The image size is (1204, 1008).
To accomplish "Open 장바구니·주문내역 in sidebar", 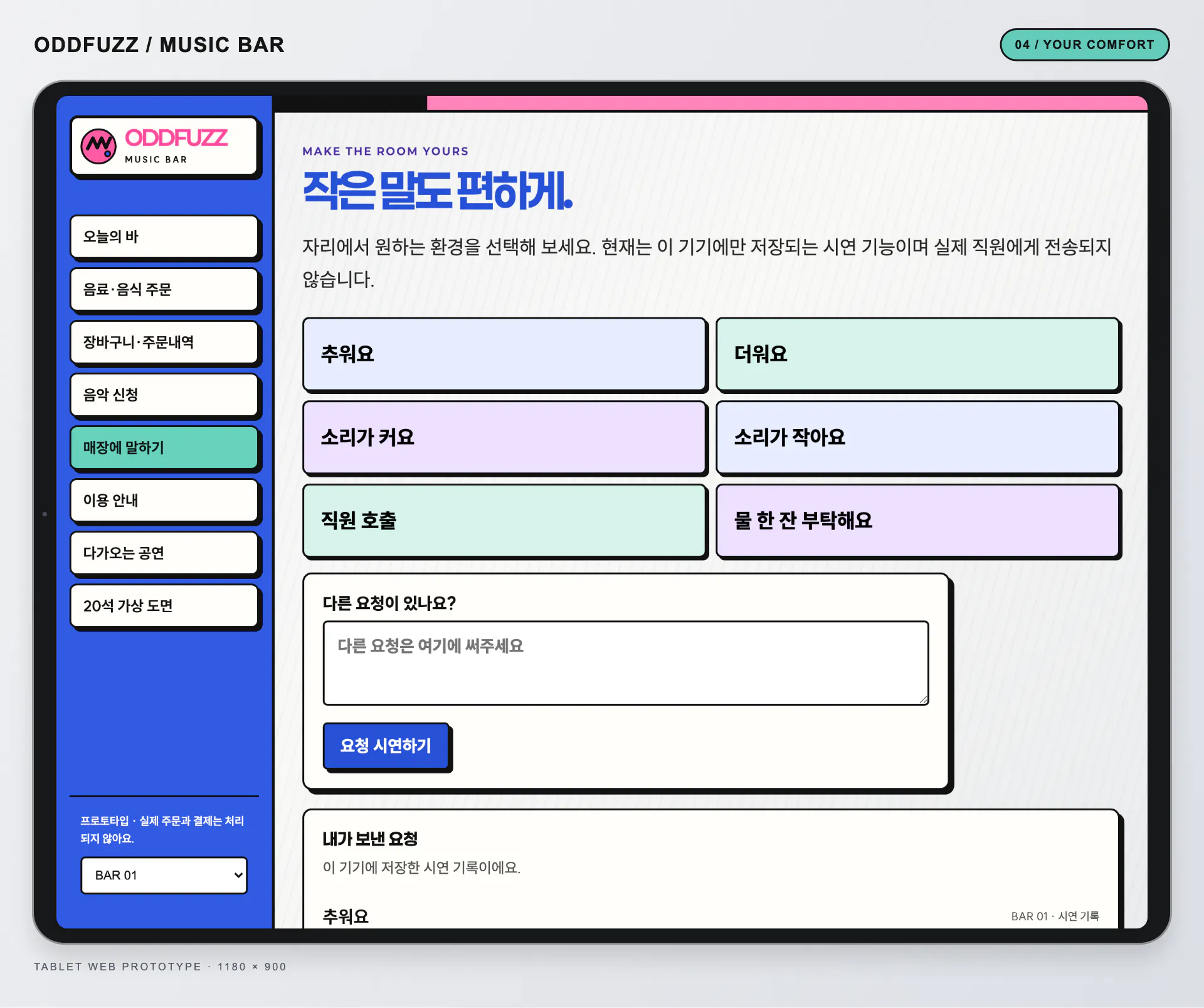I will coord(164,342).
